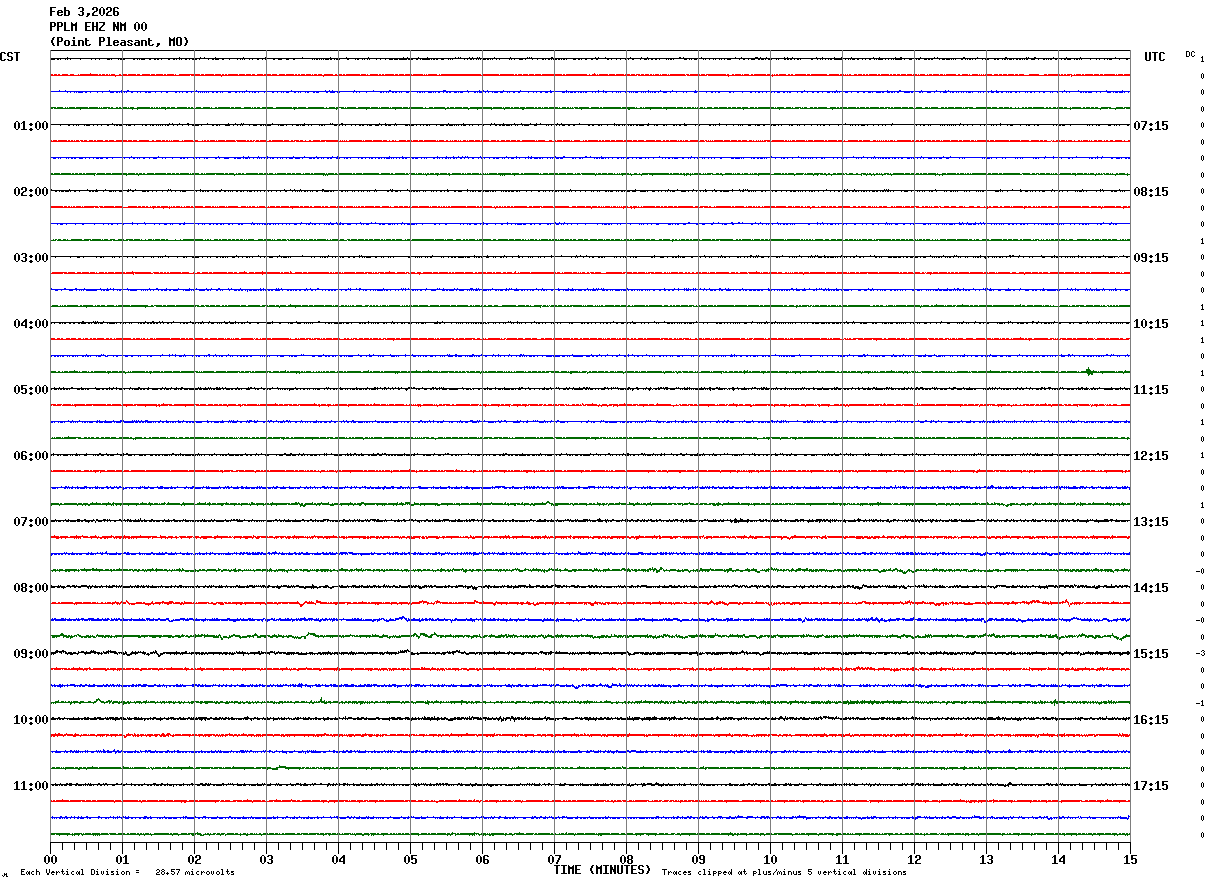Image resolution: width=1210 pixels, height=886 pixels.
Task: Click the Feb 3,2026 date header
Action: coord(84,12)
